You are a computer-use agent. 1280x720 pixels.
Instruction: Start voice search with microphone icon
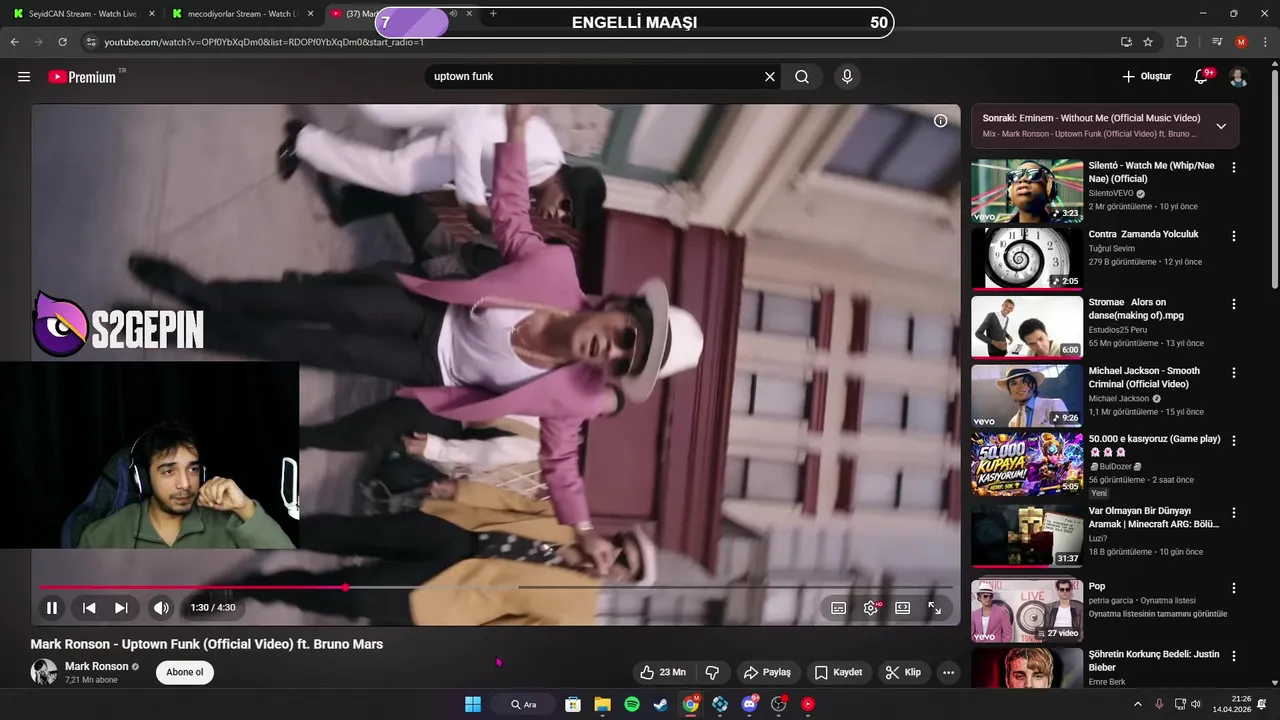coord(847,77)
